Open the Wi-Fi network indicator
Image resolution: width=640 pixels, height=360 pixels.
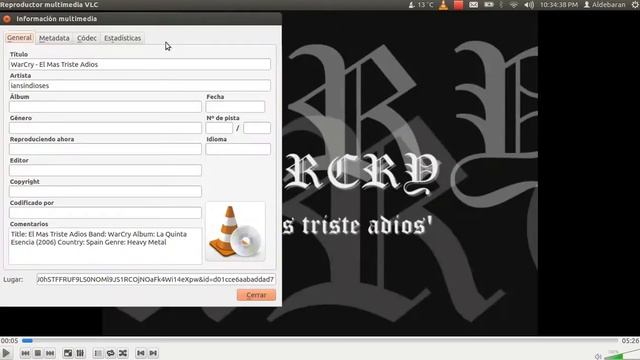coord(514,5)
